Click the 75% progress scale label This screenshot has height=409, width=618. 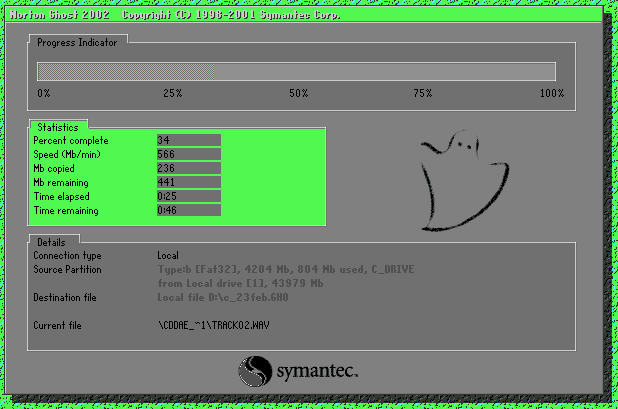tap(423, 93)
